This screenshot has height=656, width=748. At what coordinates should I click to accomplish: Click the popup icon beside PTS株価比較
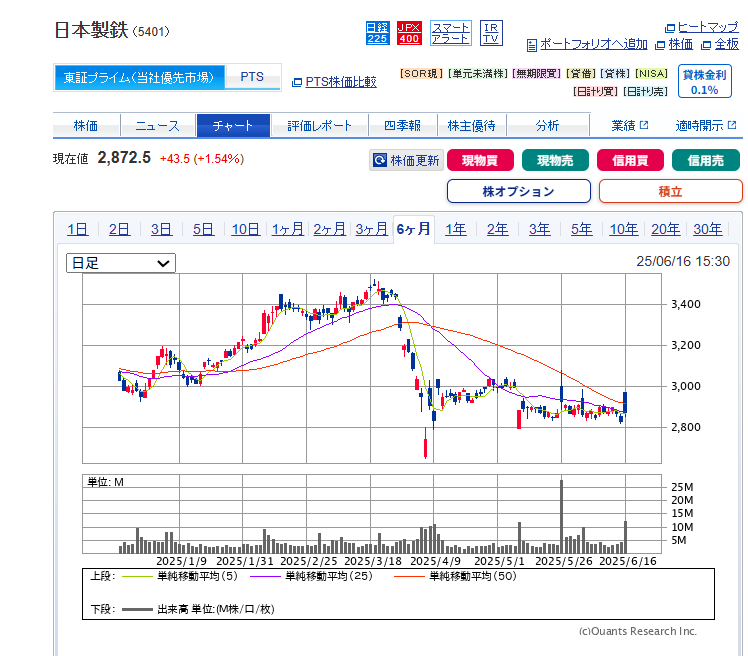pos(297,83)
